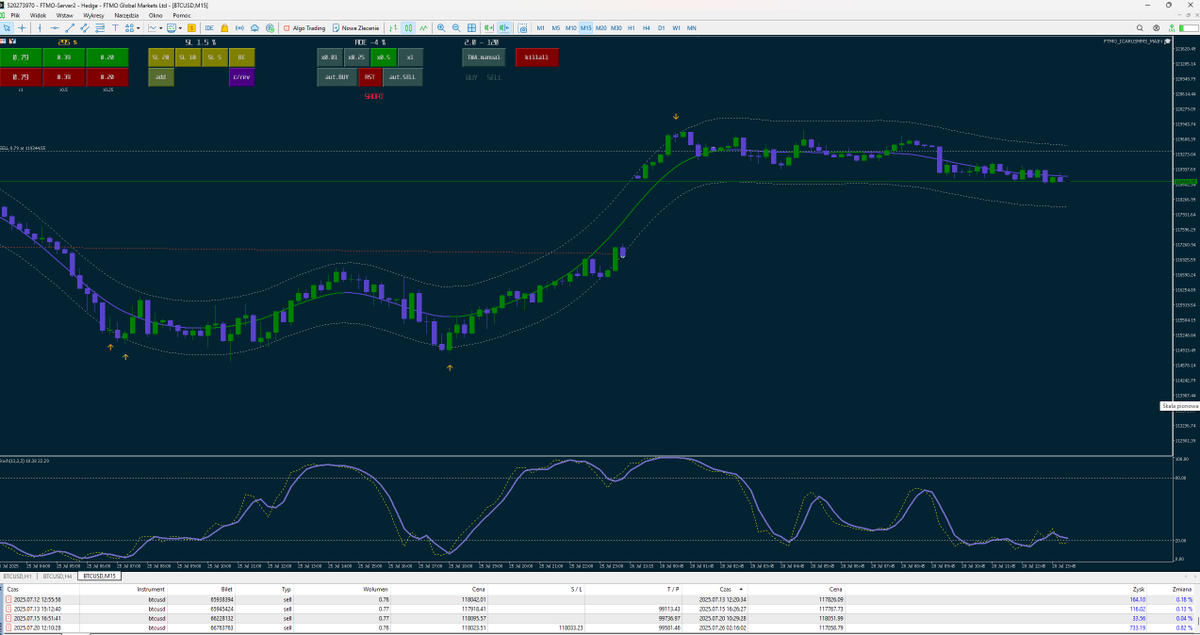
Task: Open Nowe Zlecenie new order dialog
Action: click(x=355, y=28)
